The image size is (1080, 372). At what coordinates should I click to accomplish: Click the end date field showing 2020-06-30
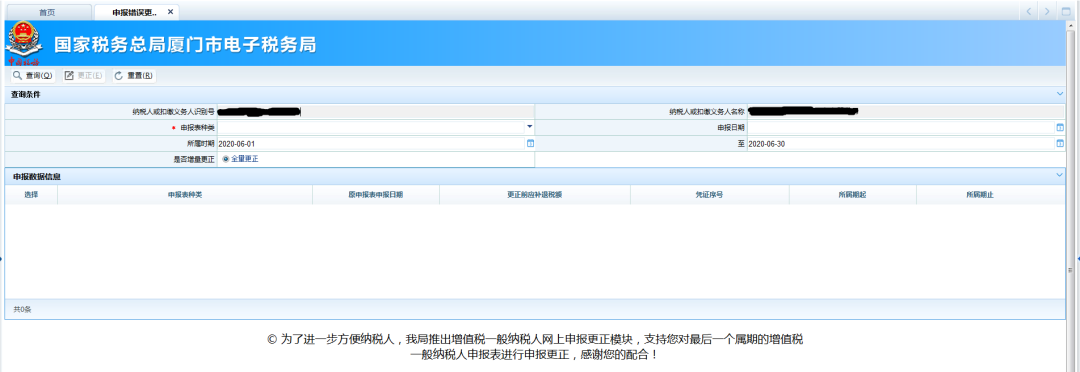tap(902, 143)
